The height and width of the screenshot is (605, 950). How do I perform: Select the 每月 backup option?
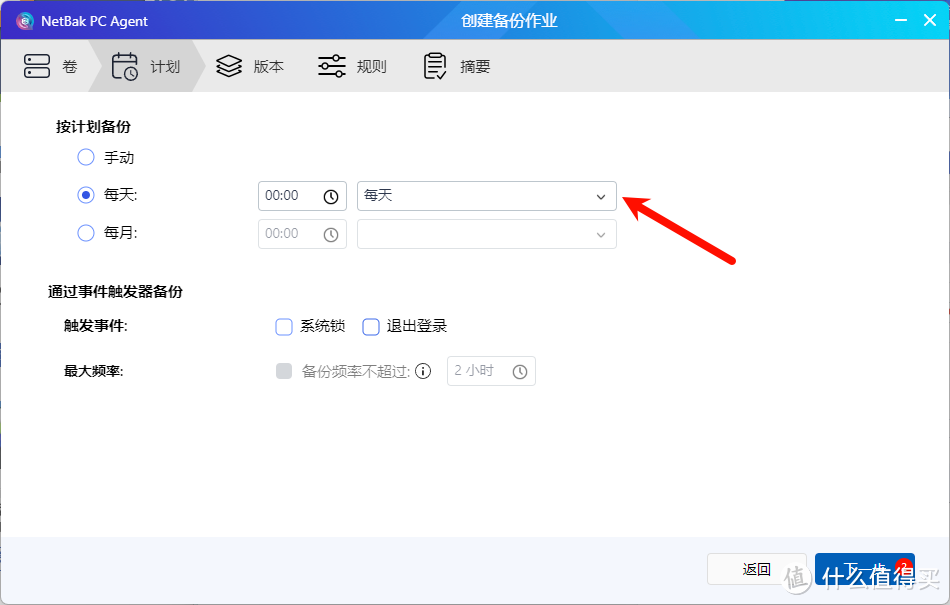click(x=86, y=232)
